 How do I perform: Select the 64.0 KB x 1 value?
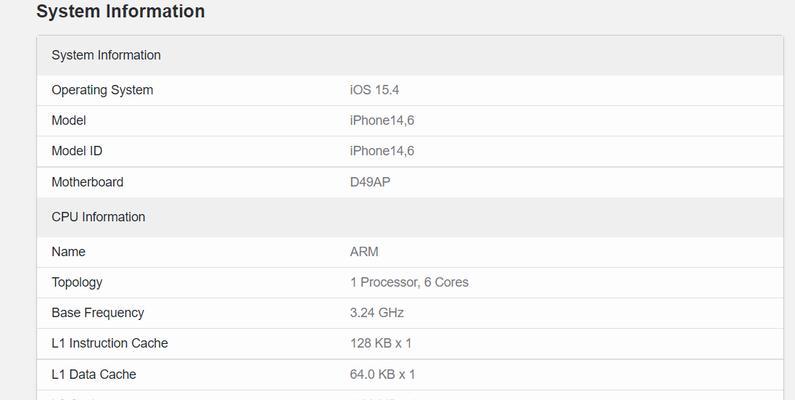click(382, 375)
